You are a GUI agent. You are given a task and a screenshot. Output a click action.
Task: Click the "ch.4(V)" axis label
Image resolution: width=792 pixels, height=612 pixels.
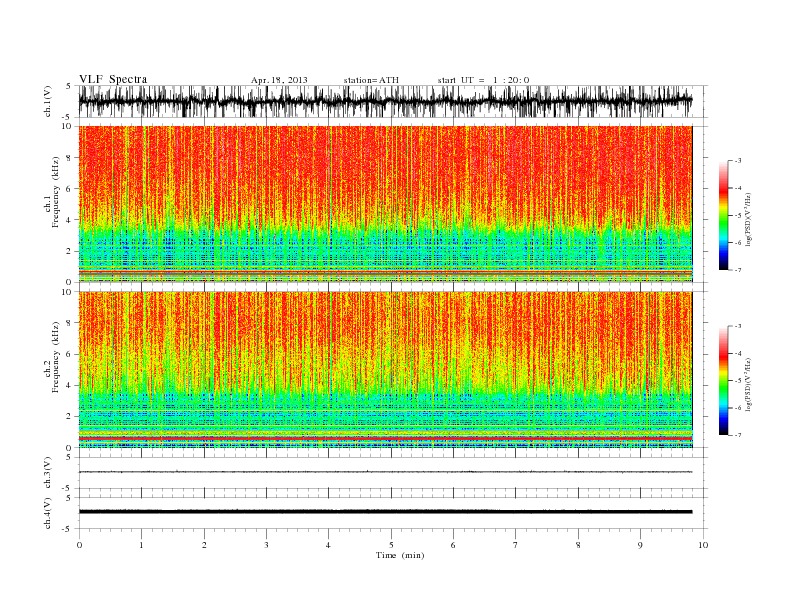pyautogui.click(x=48, y=513)
